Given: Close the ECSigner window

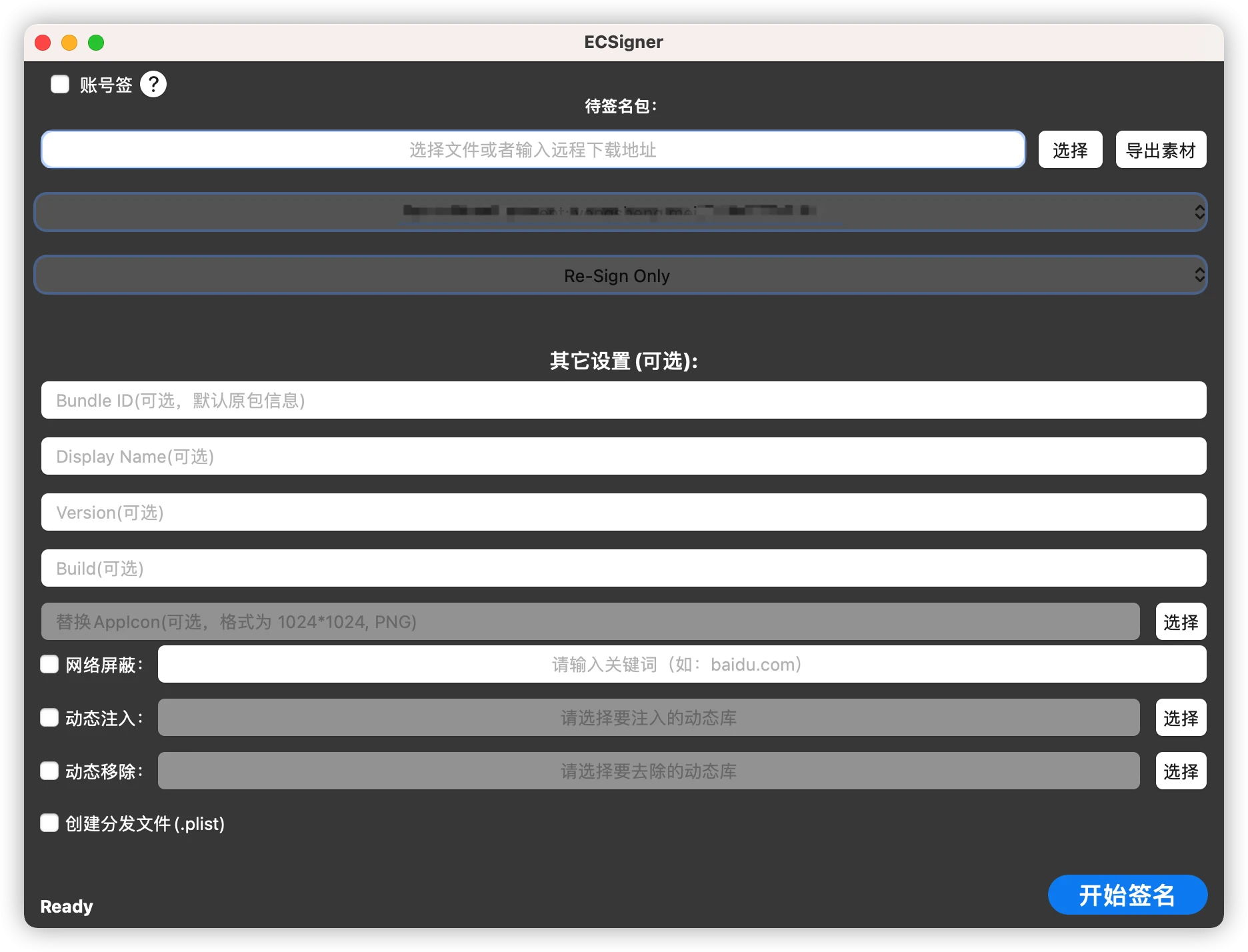Looking at the screenshot, I should click(43, 43).
